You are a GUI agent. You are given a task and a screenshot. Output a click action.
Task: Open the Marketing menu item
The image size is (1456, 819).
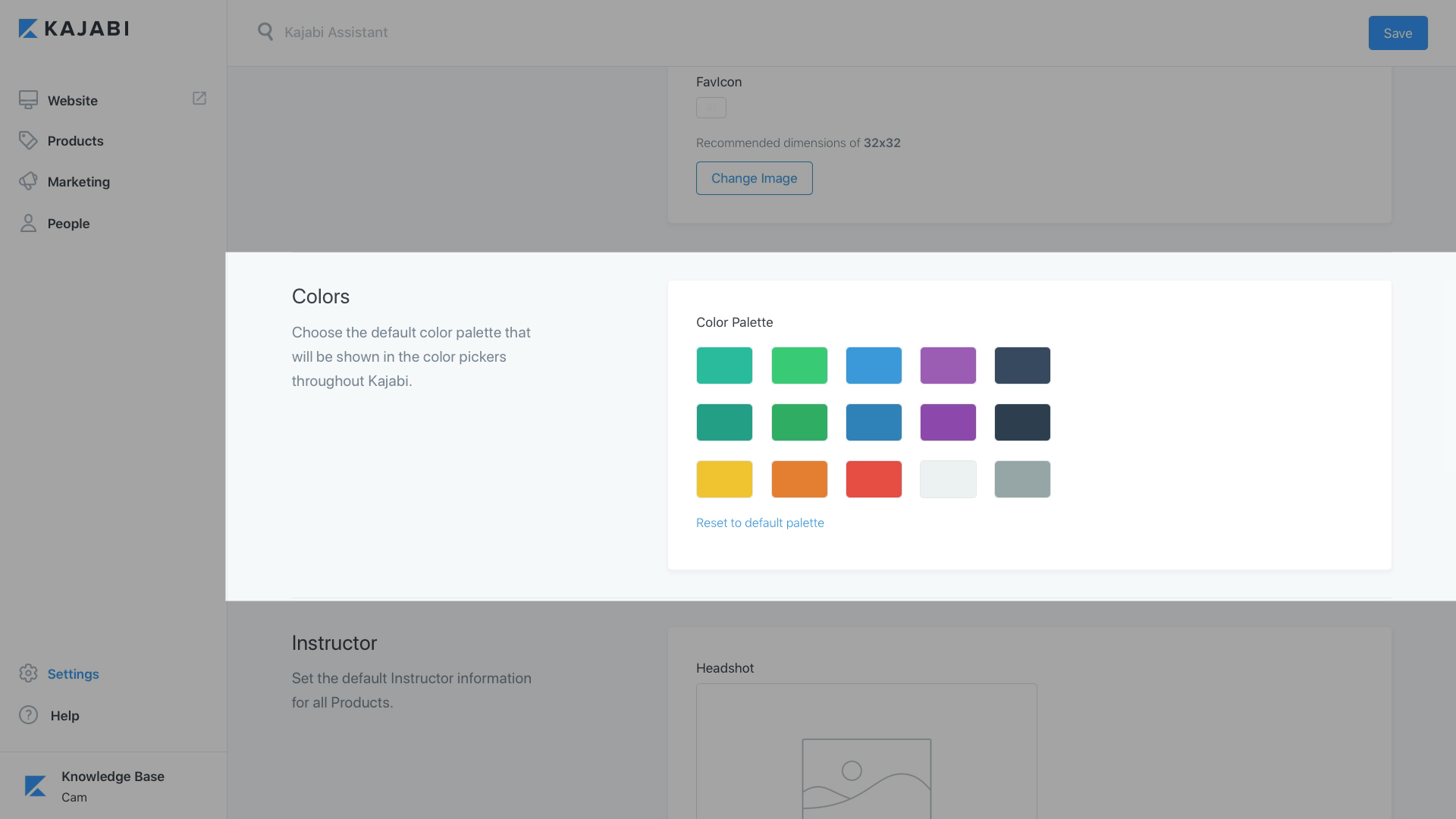point(78,182)
